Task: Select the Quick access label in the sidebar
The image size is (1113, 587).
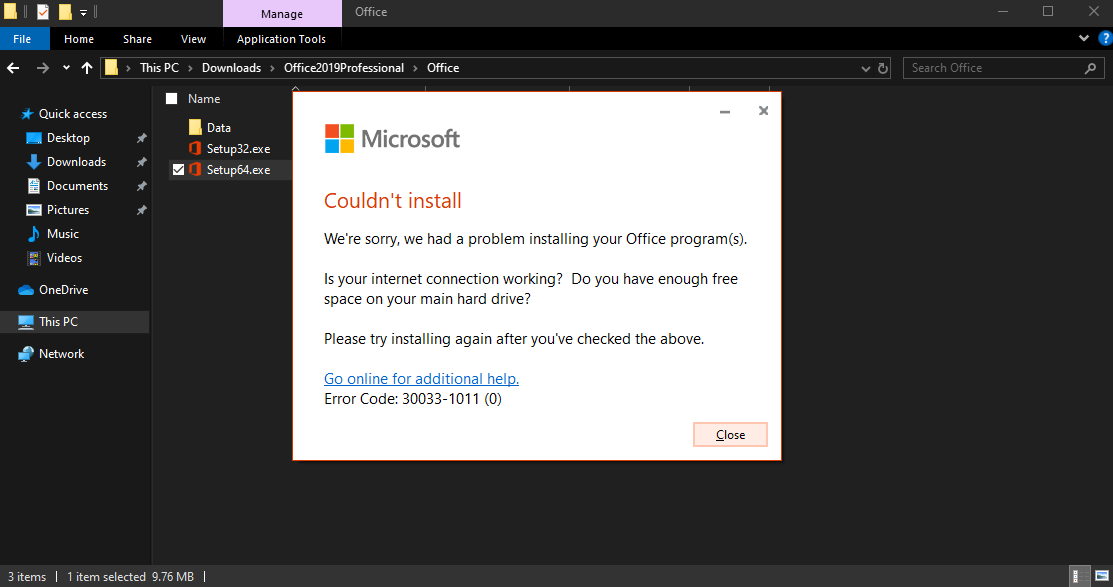Action: (72, 114)
